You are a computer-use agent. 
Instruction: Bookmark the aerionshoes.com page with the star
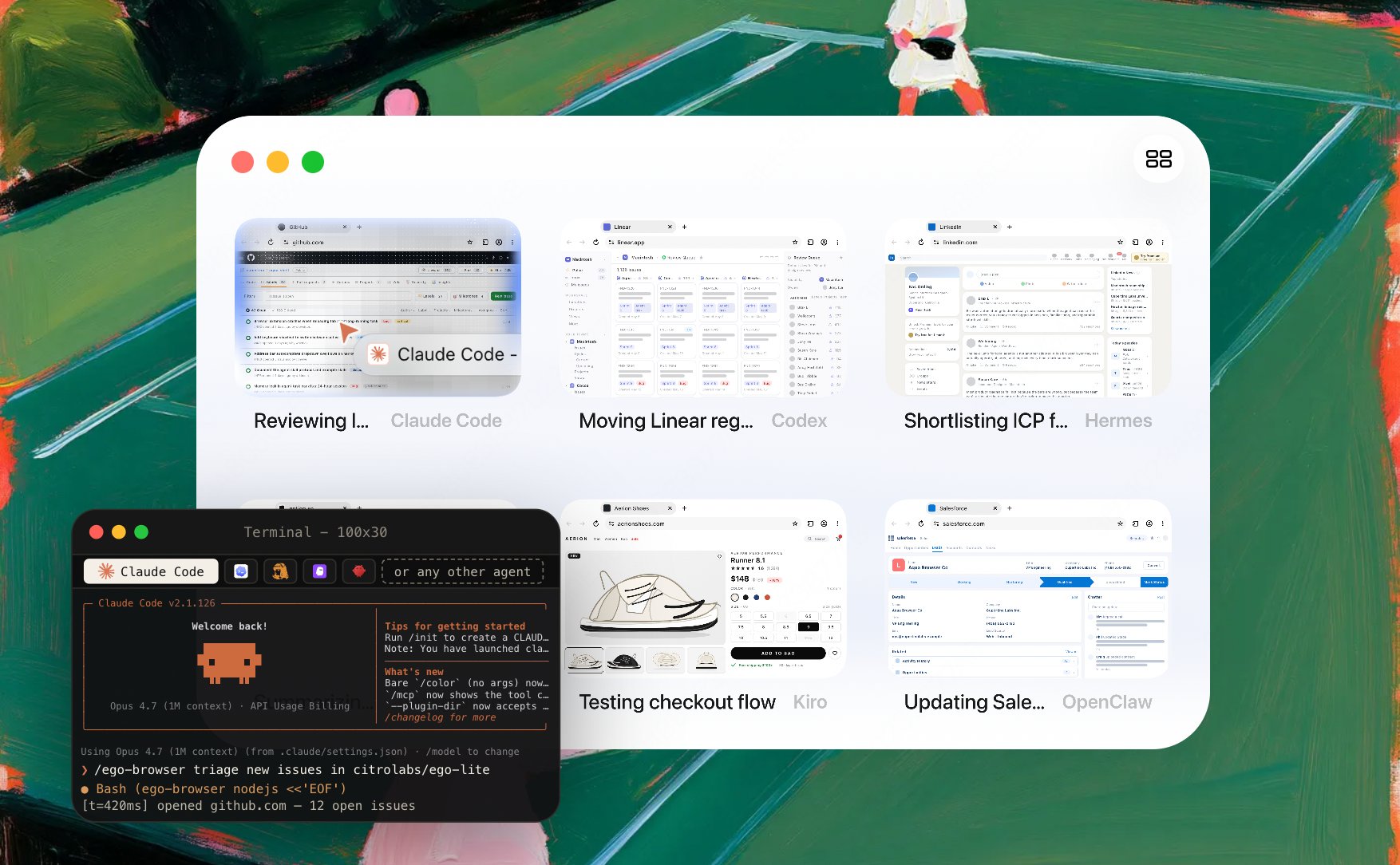click(x=795, y=523)
